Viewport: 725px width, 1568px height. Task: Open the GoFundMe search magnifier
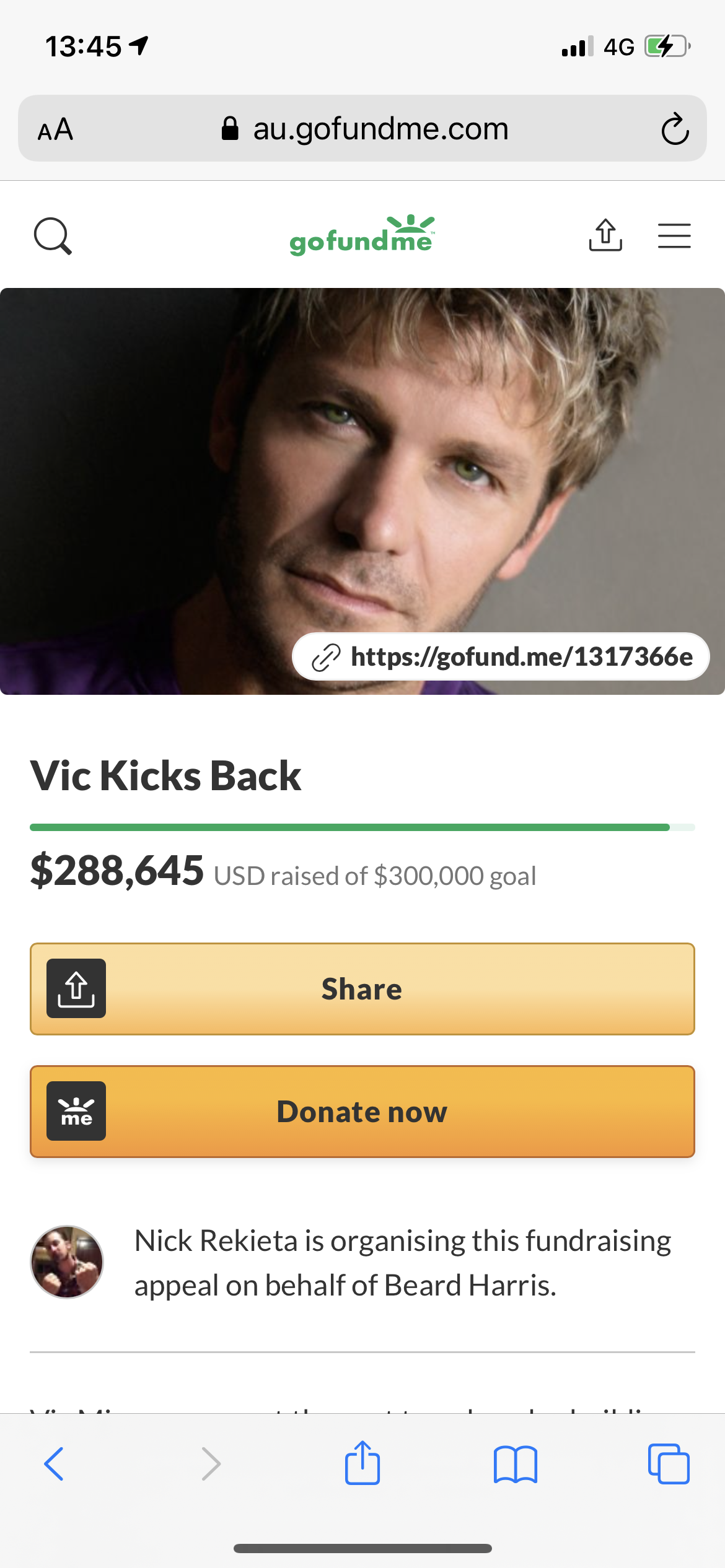53,236
